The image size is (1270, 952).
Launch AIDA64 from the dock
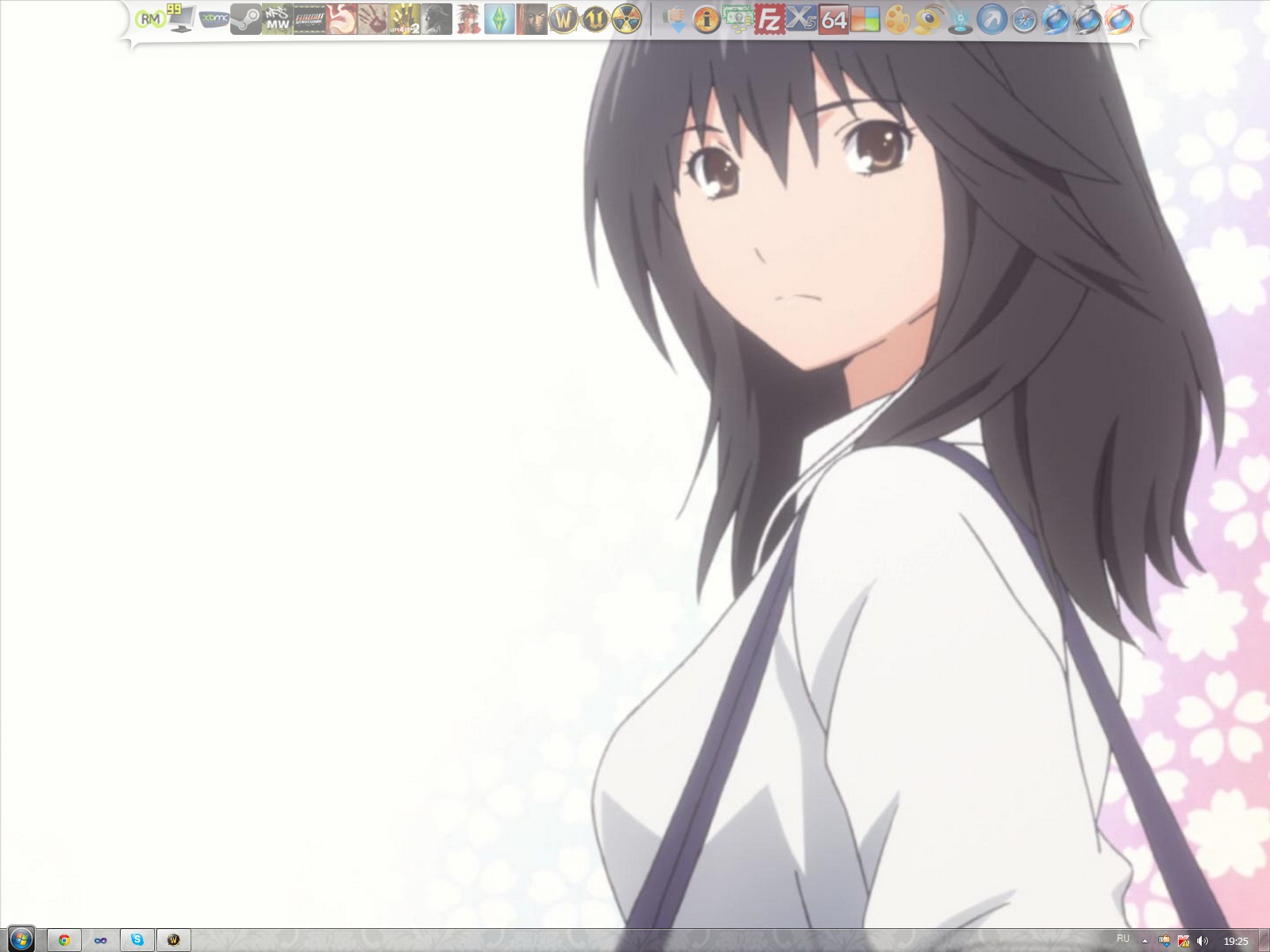pos(833,19)
